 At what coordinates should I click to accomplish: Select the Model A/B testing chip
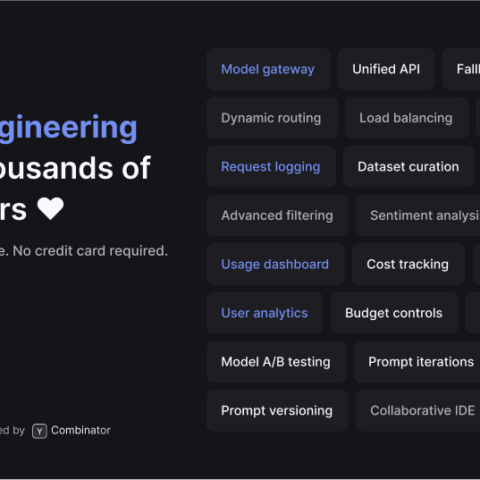[276, 362]
